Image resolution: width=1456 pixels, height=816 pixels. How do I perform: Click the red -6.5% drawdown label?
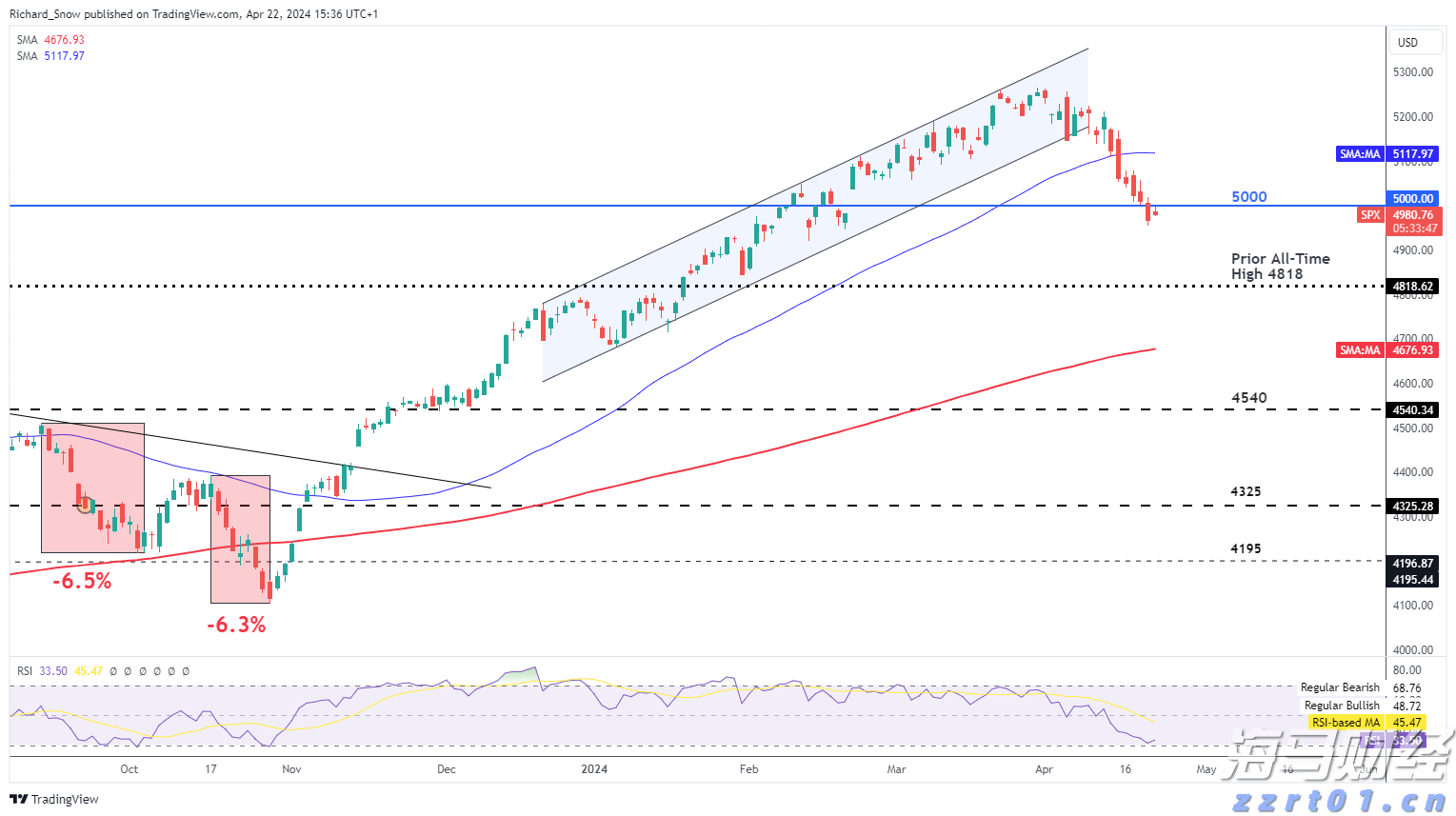(x=82, y=581)
